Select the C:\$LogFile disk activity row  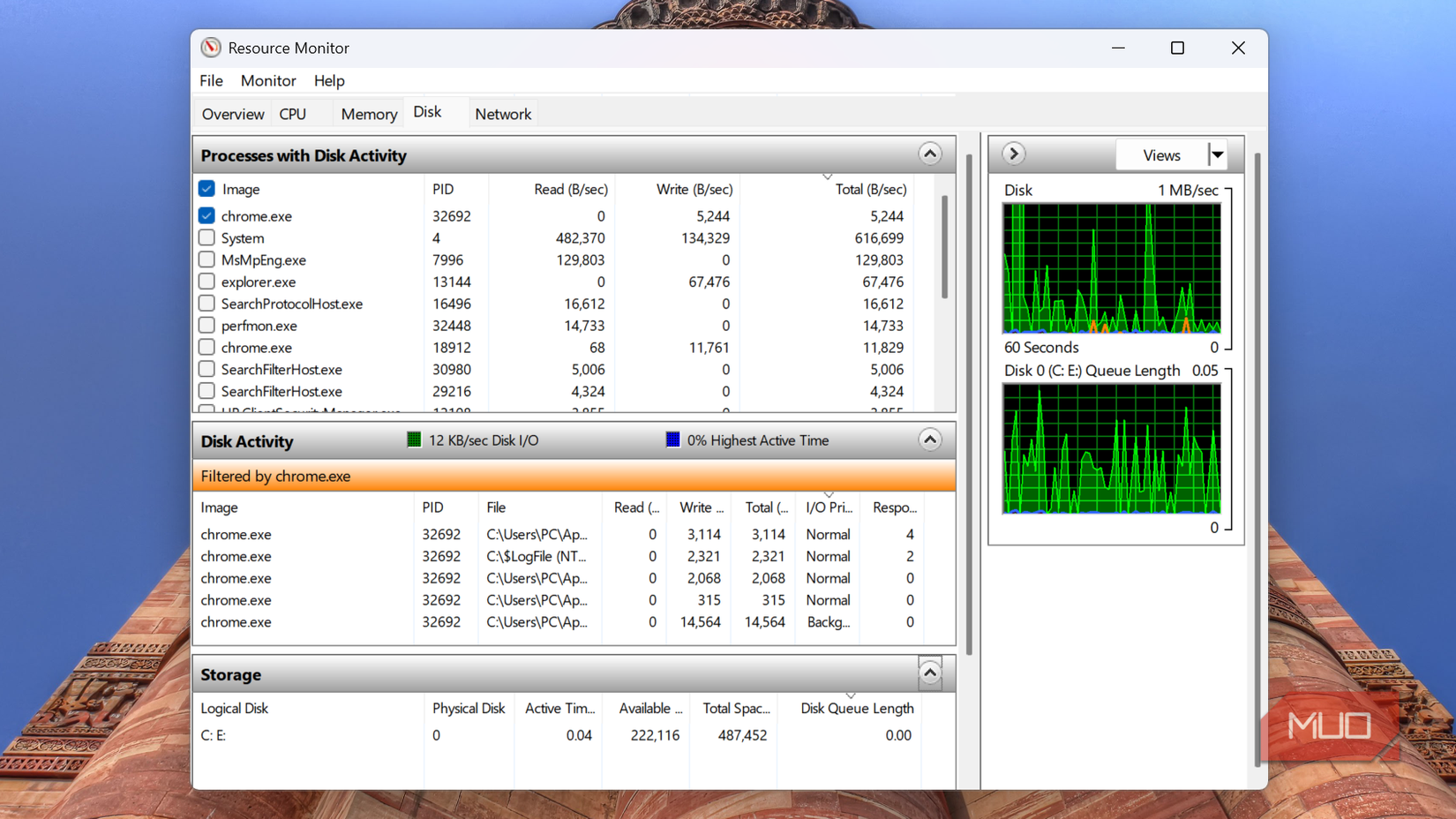coord(560,556)
